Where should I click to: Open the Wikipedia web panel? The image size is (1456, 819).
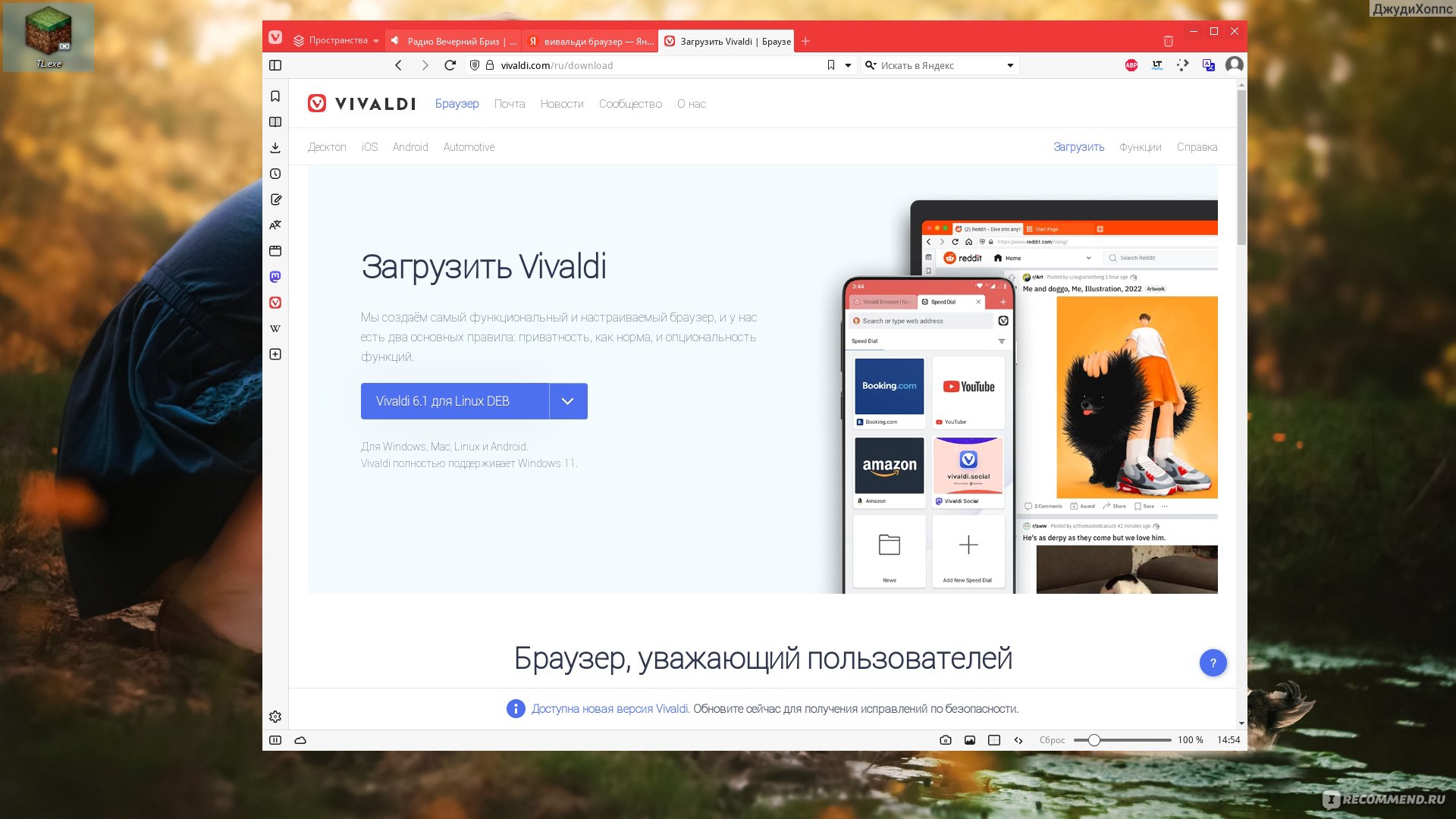coord(275,328)
